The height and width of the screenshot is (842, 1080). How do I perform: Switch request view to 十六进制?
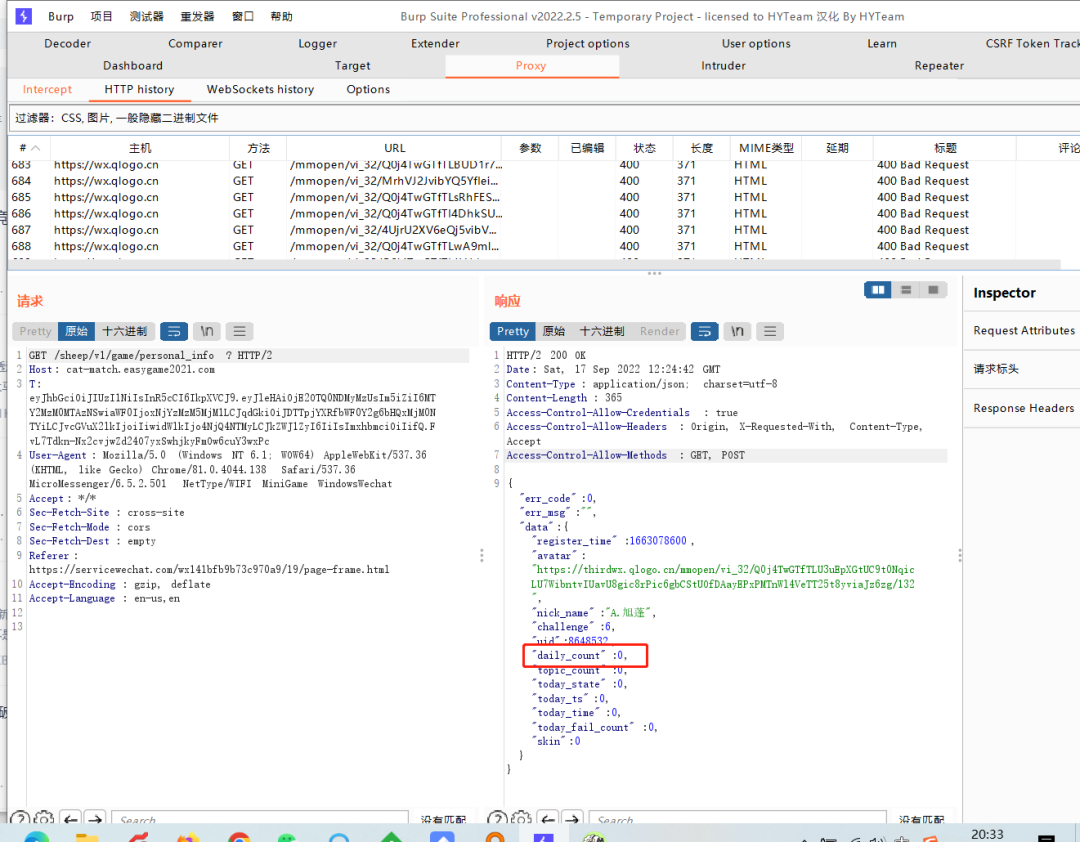tap(125, 331)
